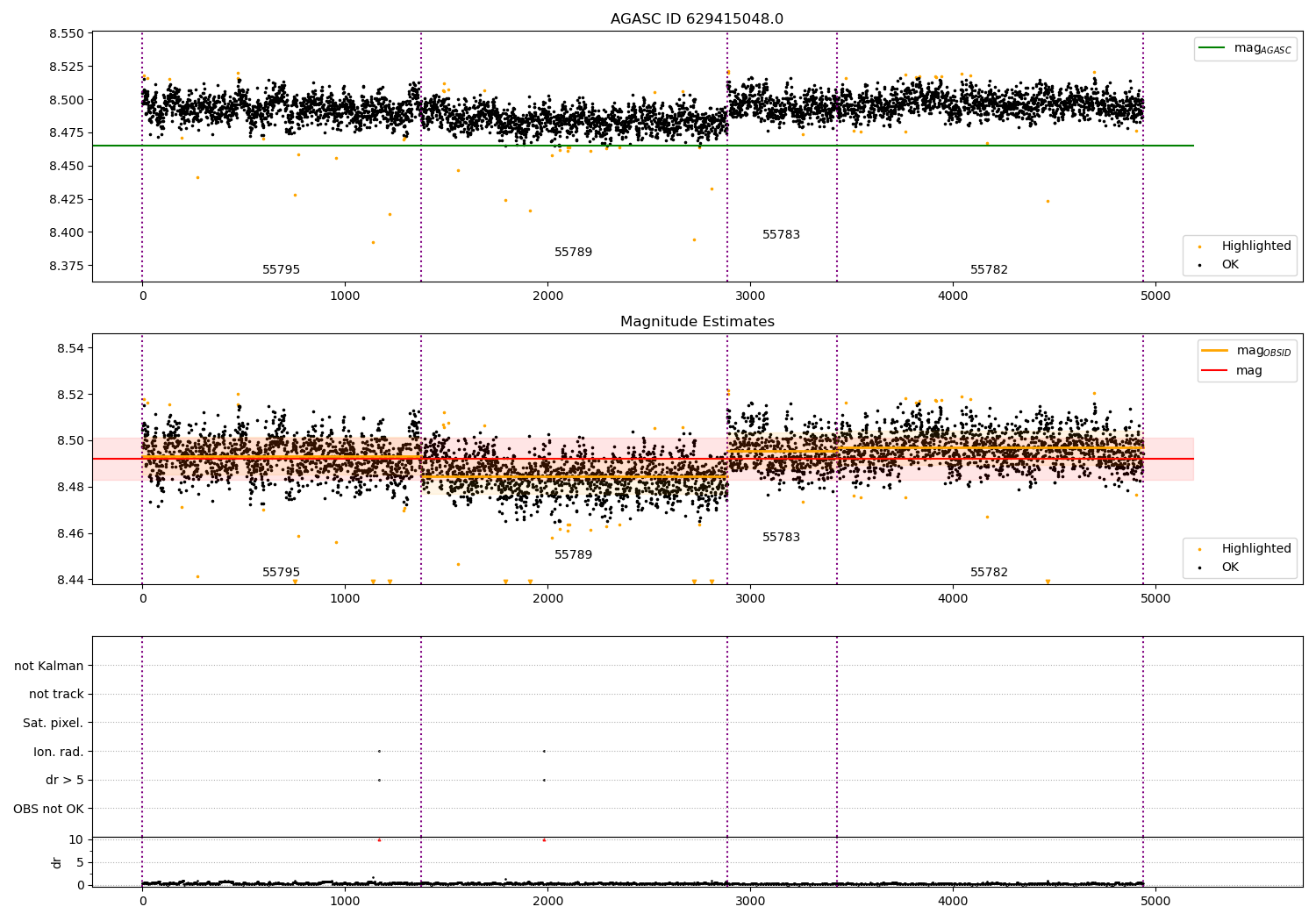
Task: Click the 5000 x-tick under the top plot
Action: (x=1155, y=296)
